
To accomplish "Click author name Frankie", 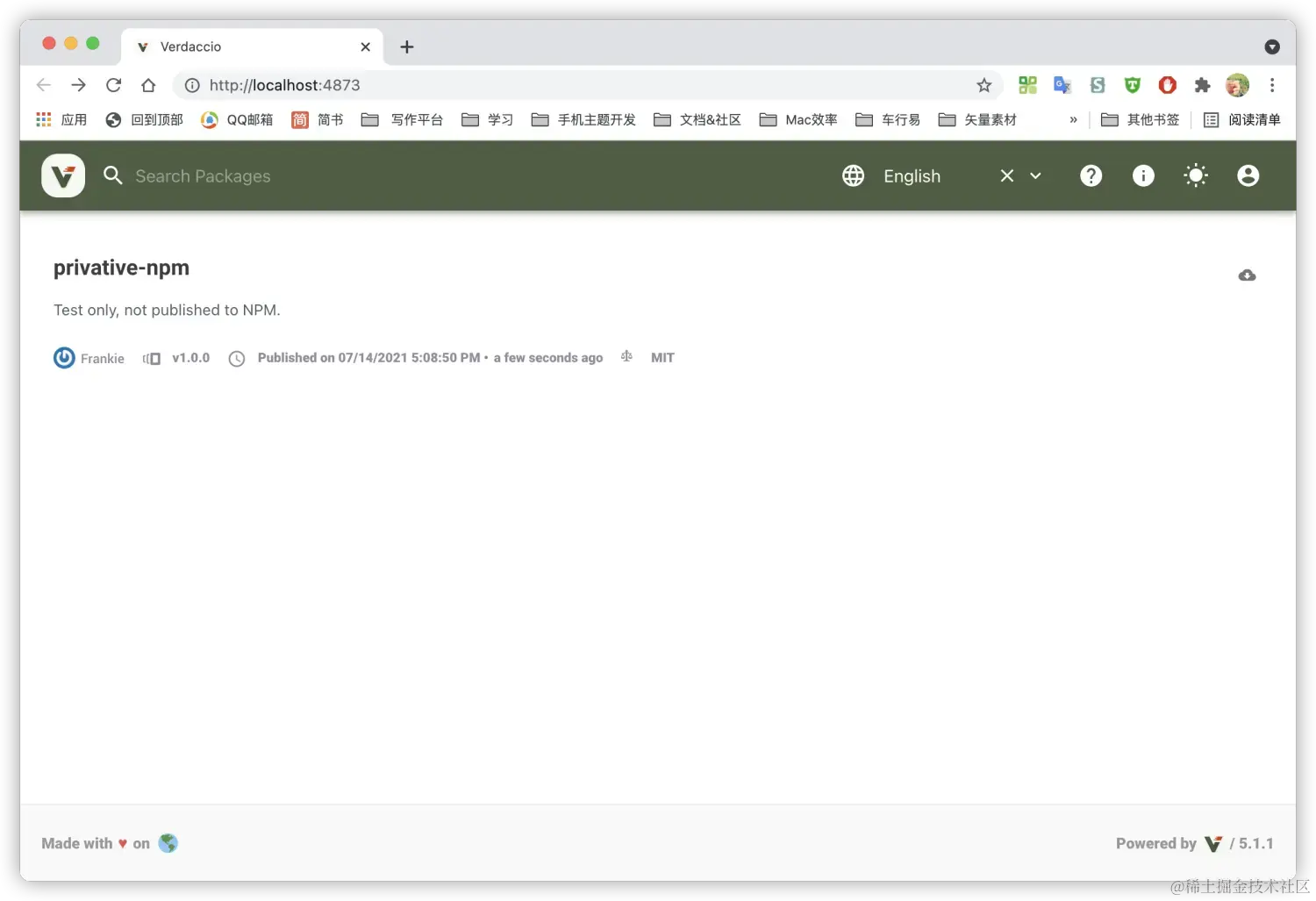I will tap(103, 359).
